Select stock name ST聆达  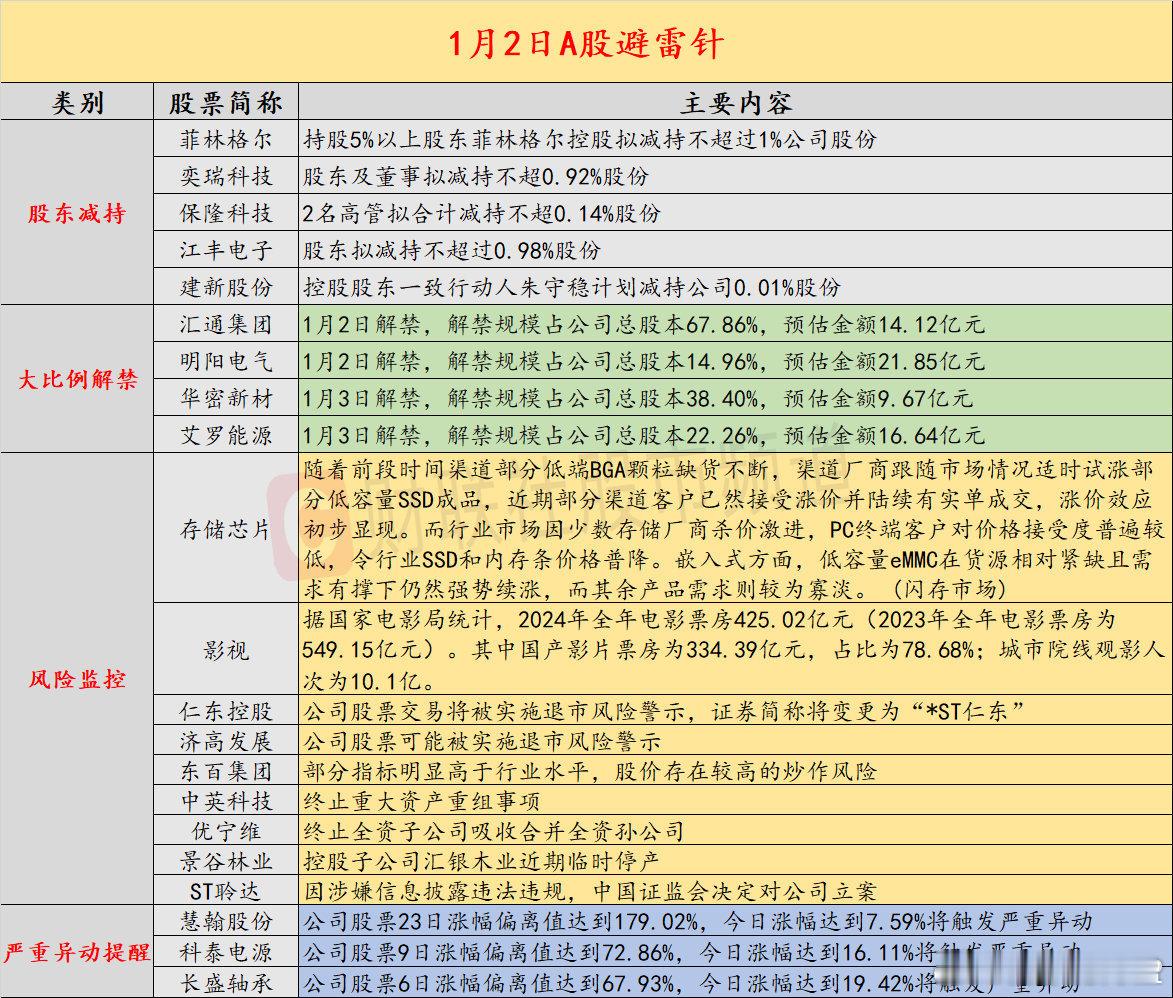tap(225, 891)
